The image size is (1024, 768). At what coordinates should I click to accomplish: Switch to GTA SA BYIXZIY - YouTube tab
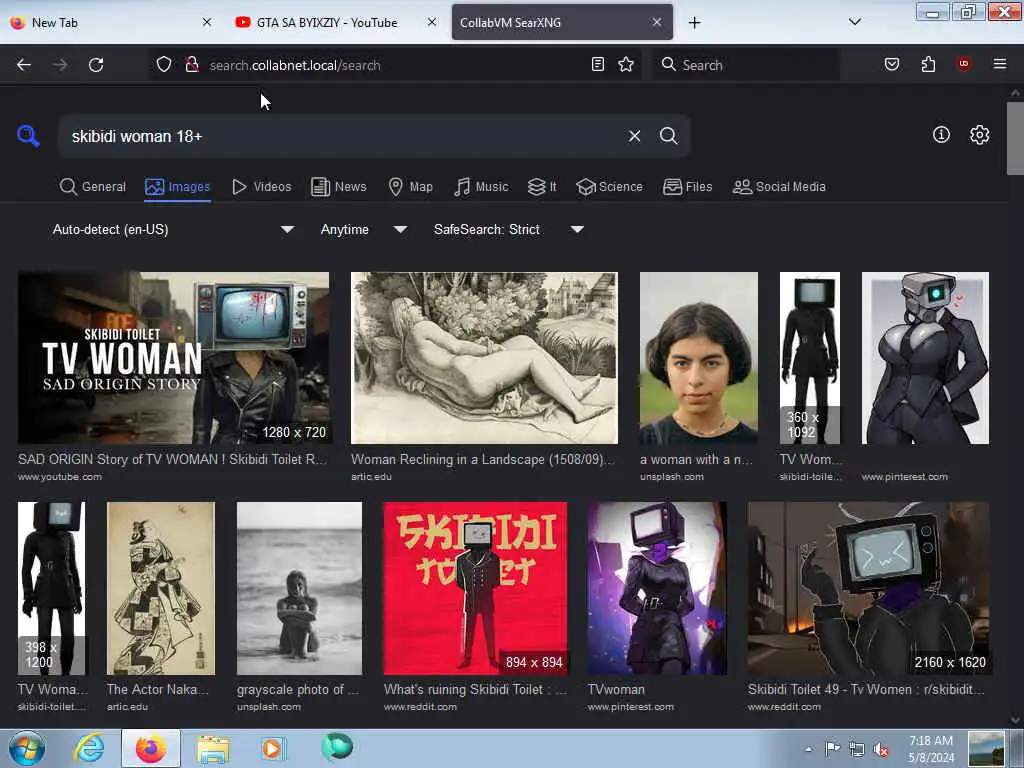(x=335, y=22)
